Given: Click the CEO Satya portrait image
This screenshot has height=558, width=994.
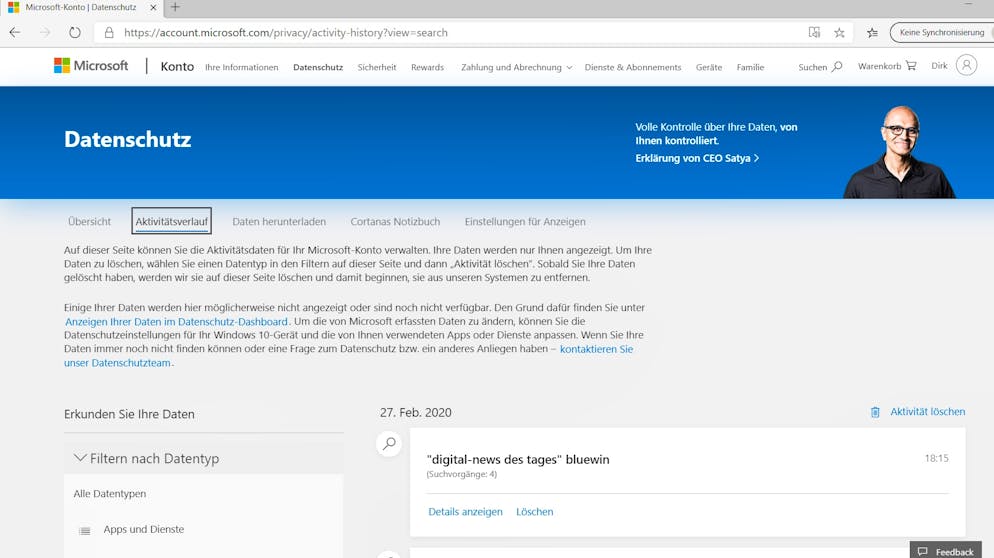Looking at the screenshot, I should tap(899, 152).
